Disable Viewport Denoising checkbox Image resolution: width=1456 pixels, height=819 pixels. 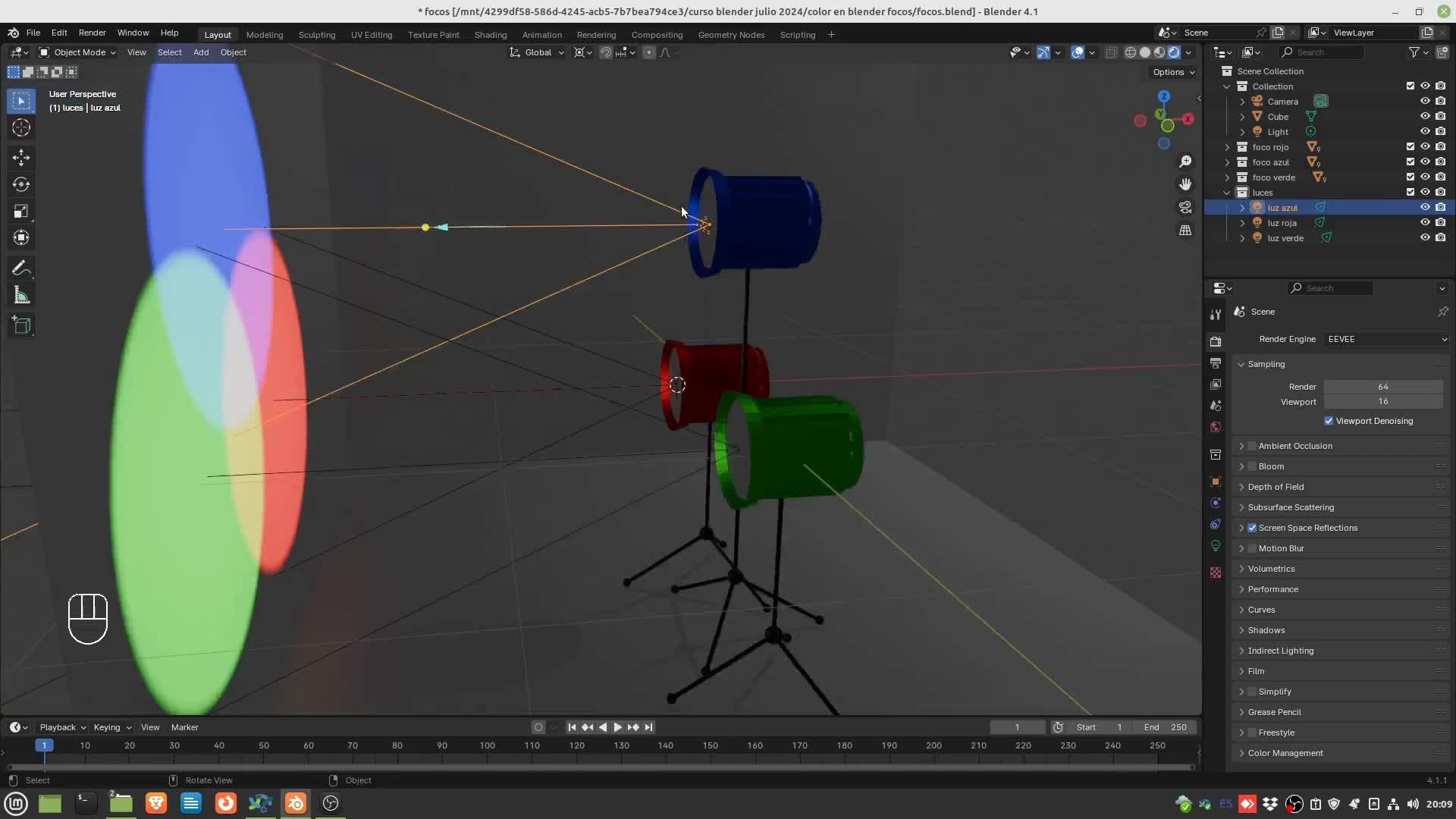point(1329,421)
